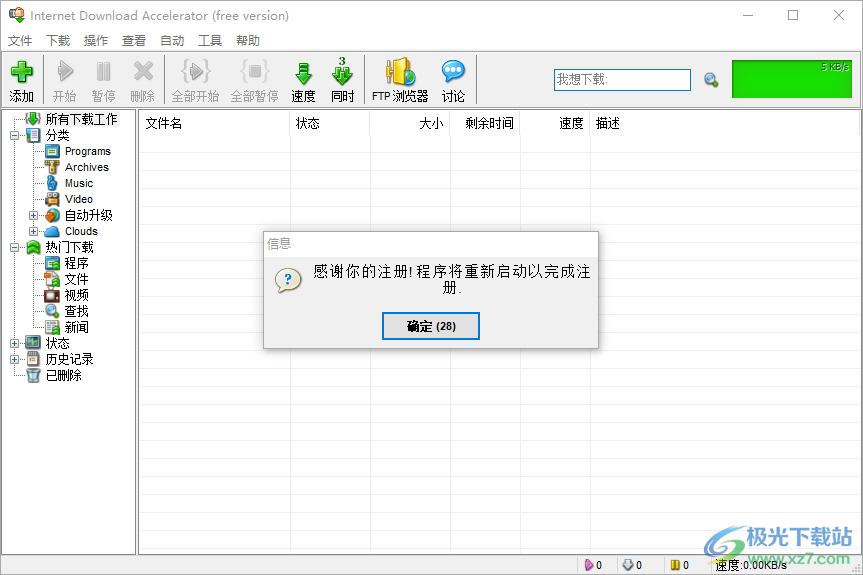Screen dimensions: 863x575
Task: Sort by the 速度 column header
Action: pos(555,123)
